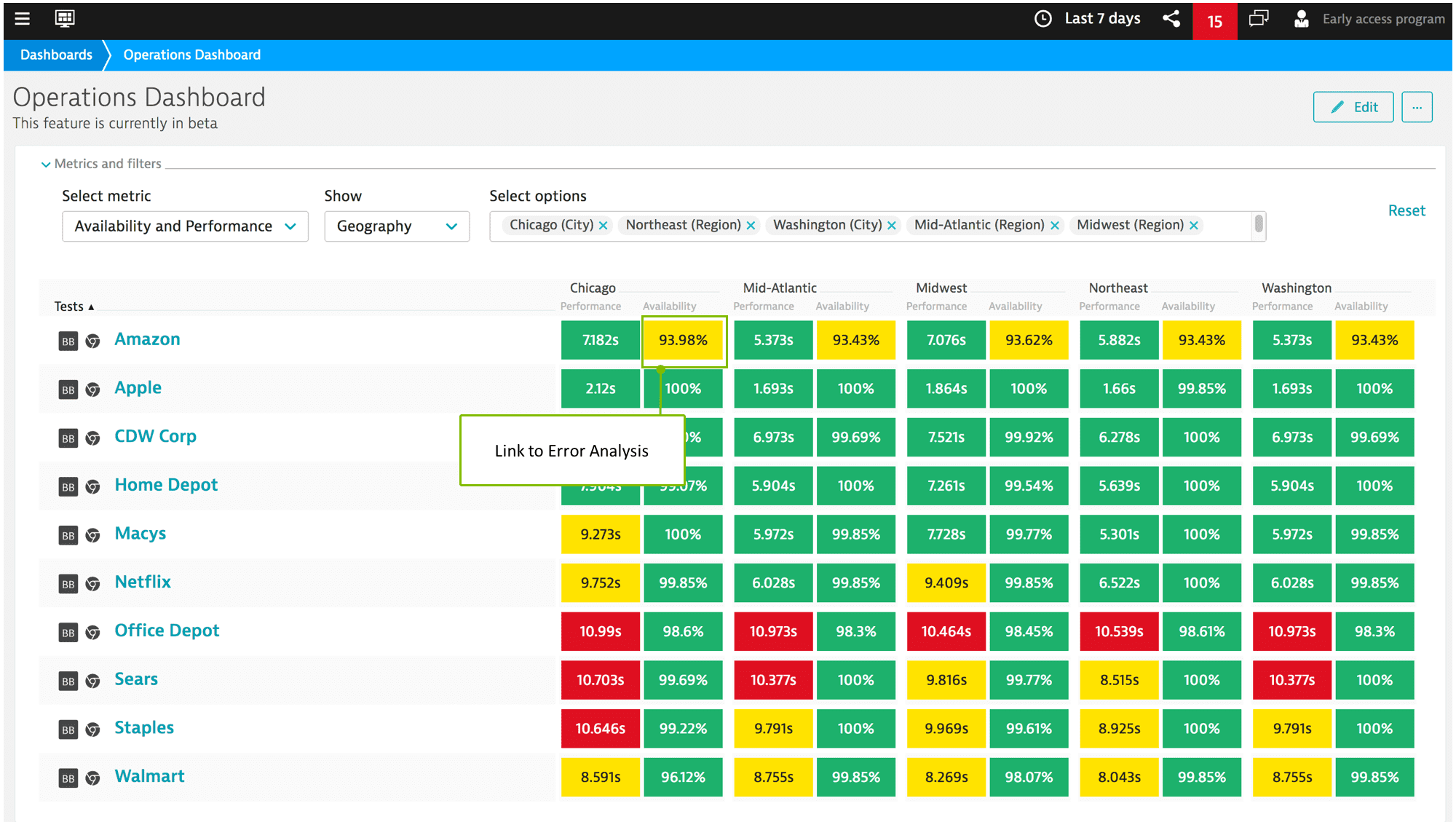Screen dimensions: 1456x822
Task: Sort by the Tests column header
Action: pyautogui.click(x=74, y=307)
